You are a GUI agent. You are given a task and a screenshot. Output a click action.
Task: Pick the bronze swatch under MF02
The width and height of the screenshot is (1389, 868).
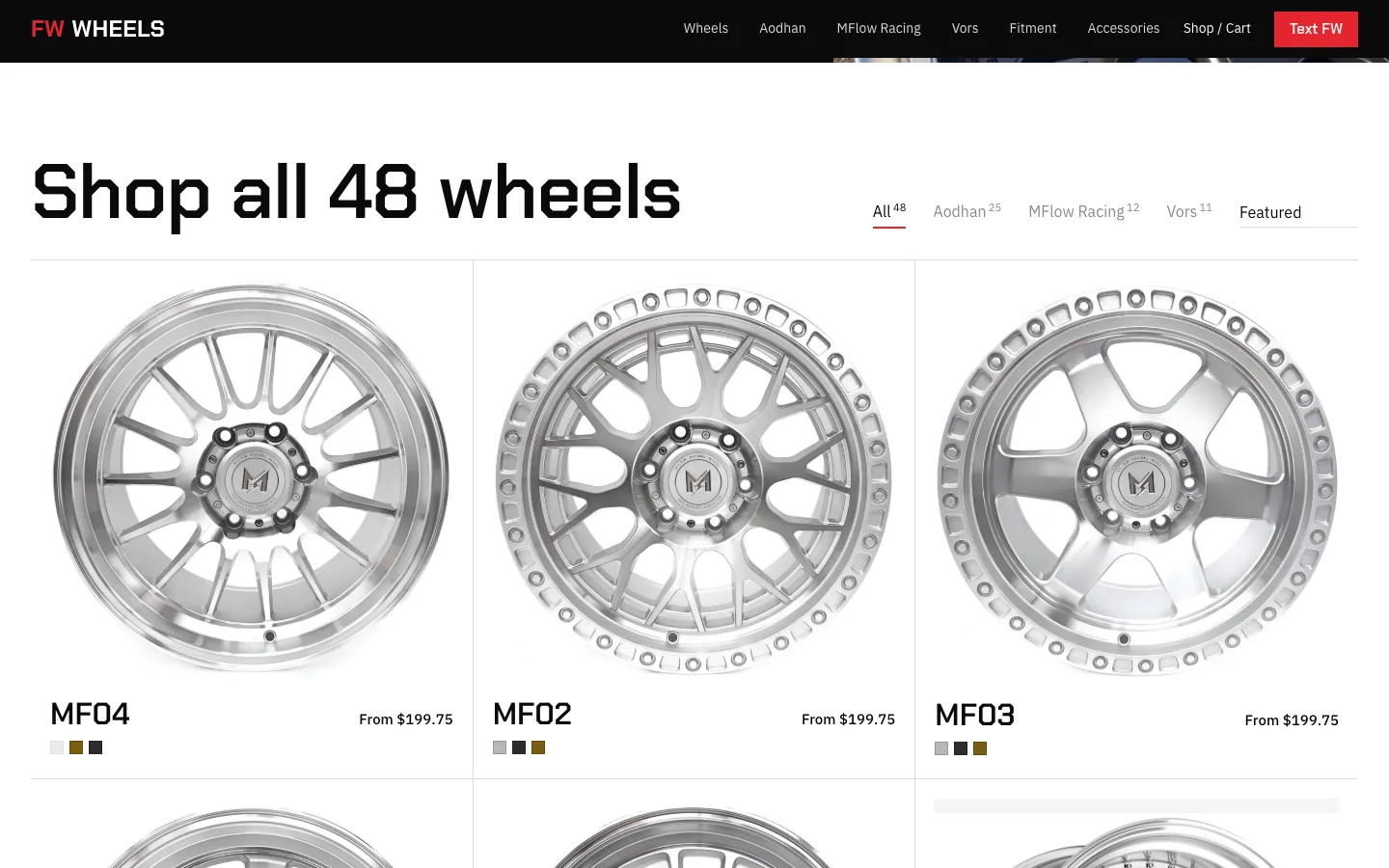click(538, 747)
